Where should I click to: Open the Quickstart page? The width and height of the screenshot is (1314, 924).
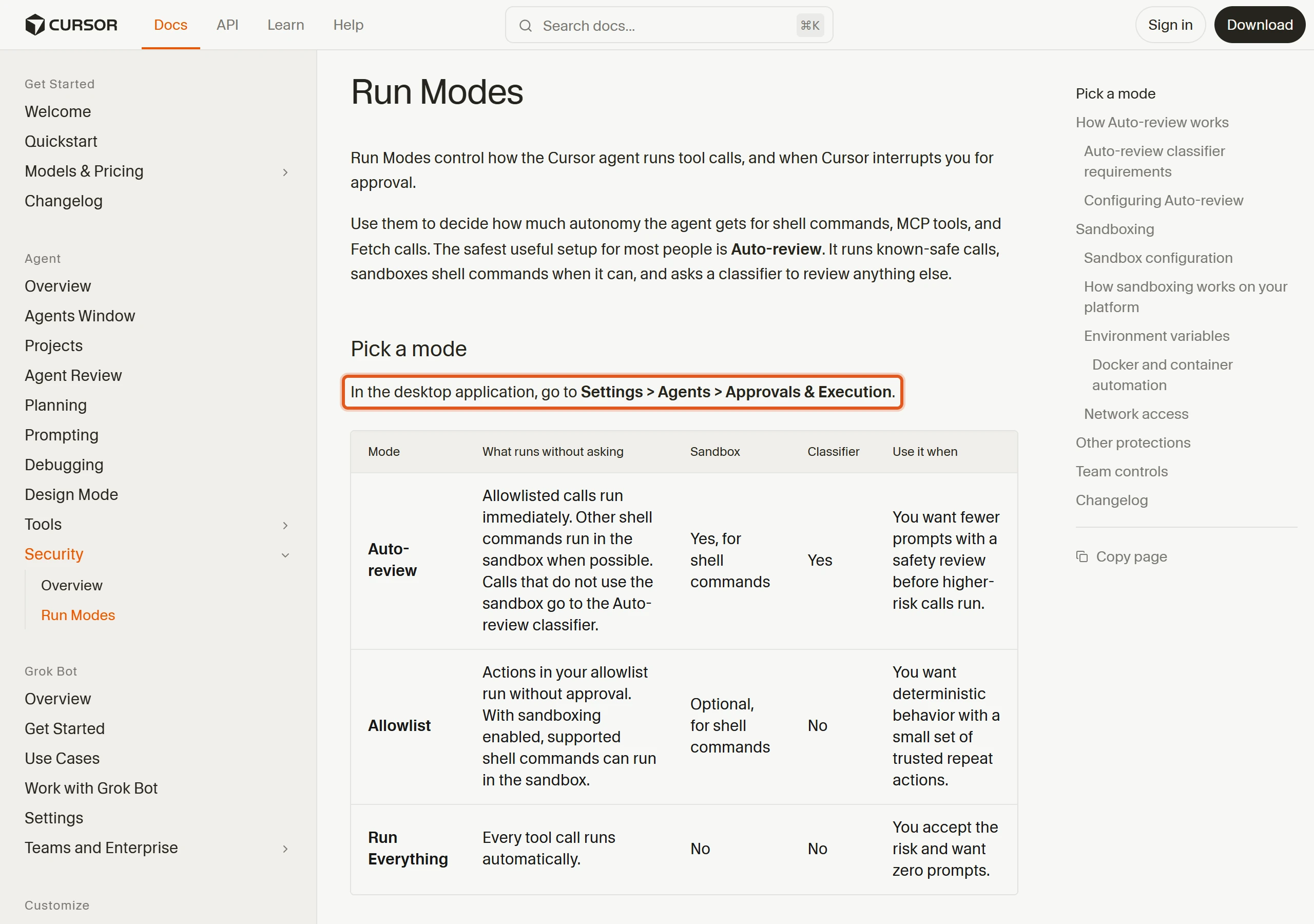[61, 141]
